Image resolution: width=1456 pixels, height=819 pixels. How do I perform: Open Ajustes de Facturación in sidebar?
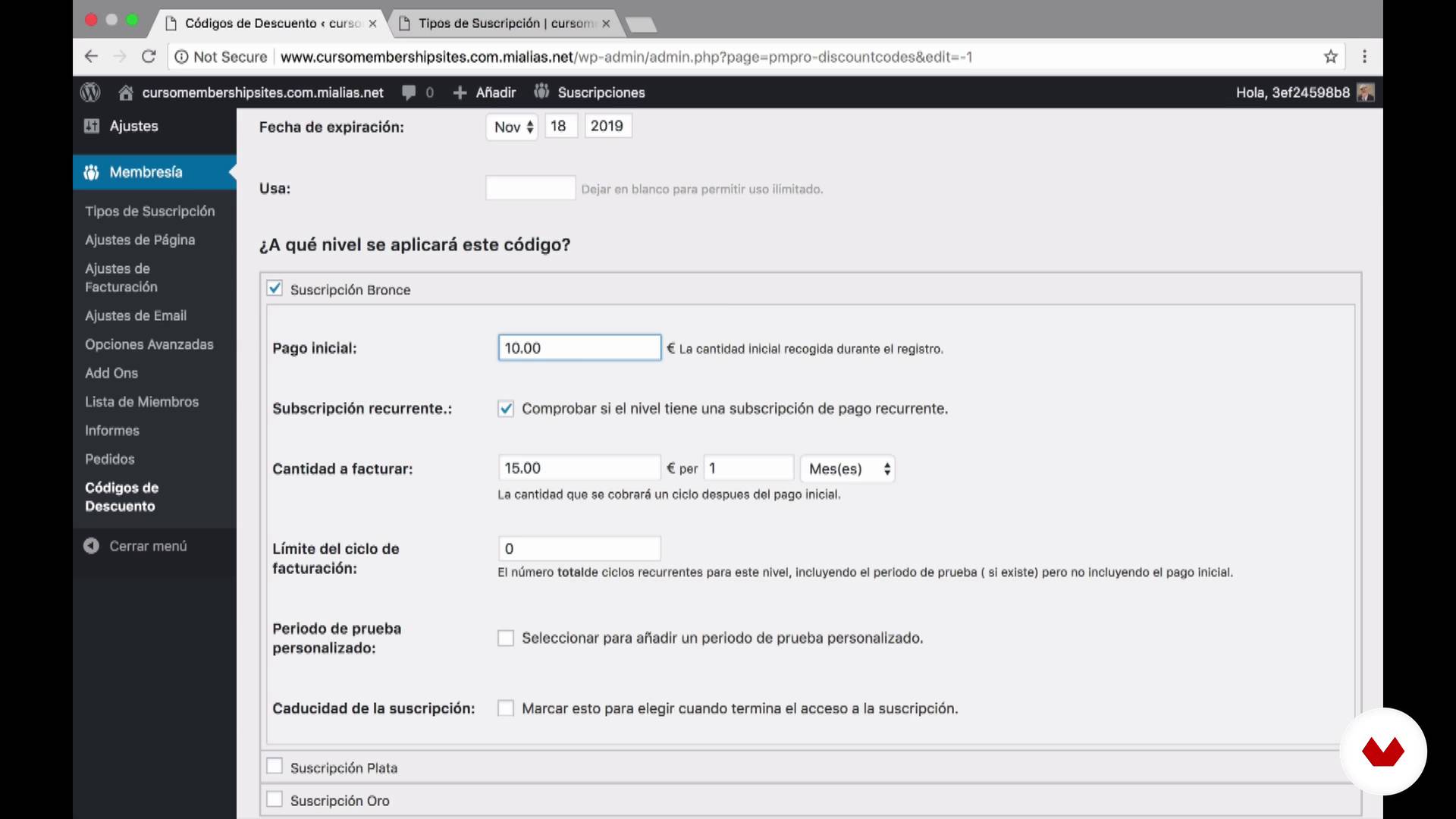click(121, 278)
